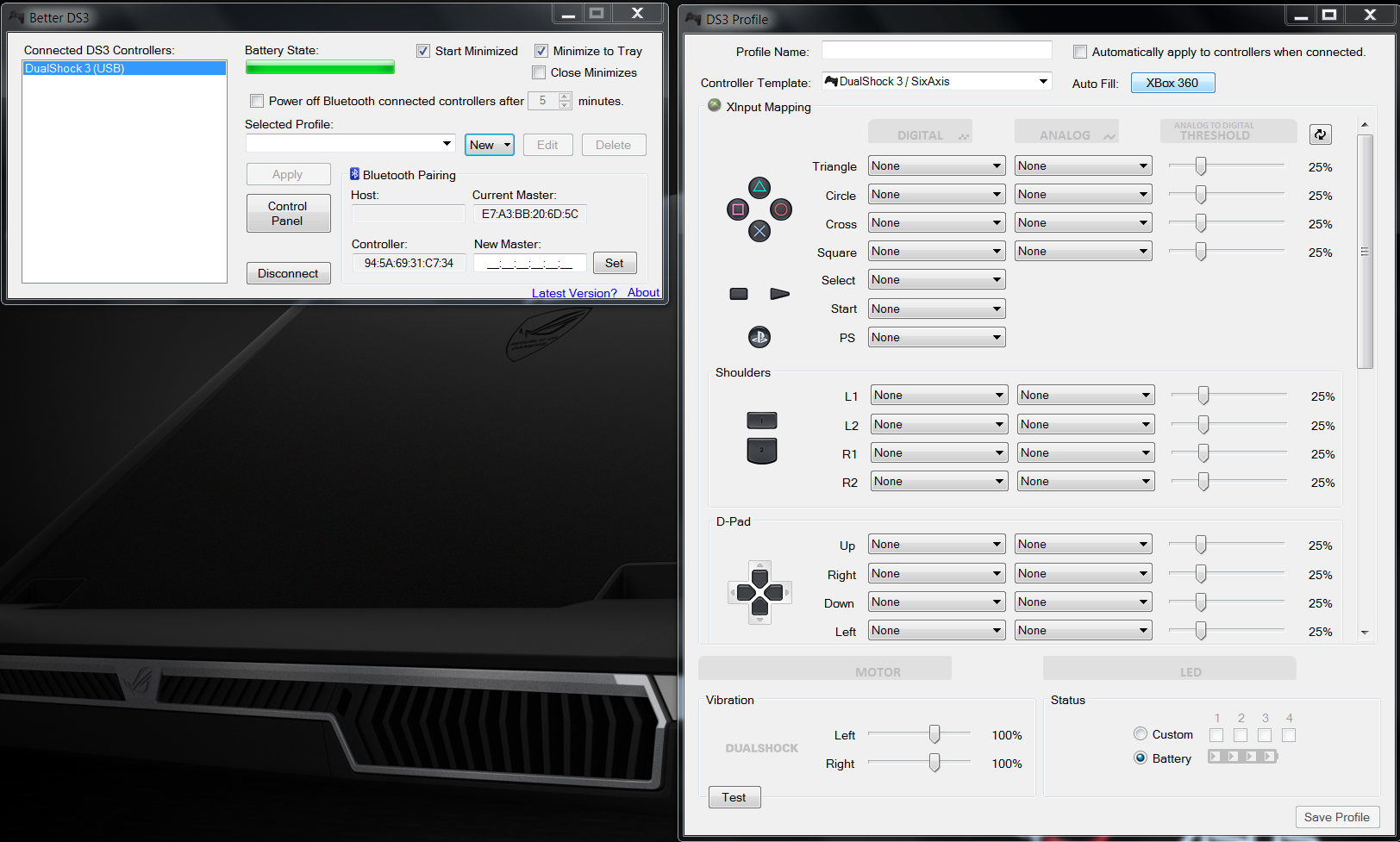1400x842 pixels.
Task: Click the ANALOG column header
Action: click(1066, 132)
